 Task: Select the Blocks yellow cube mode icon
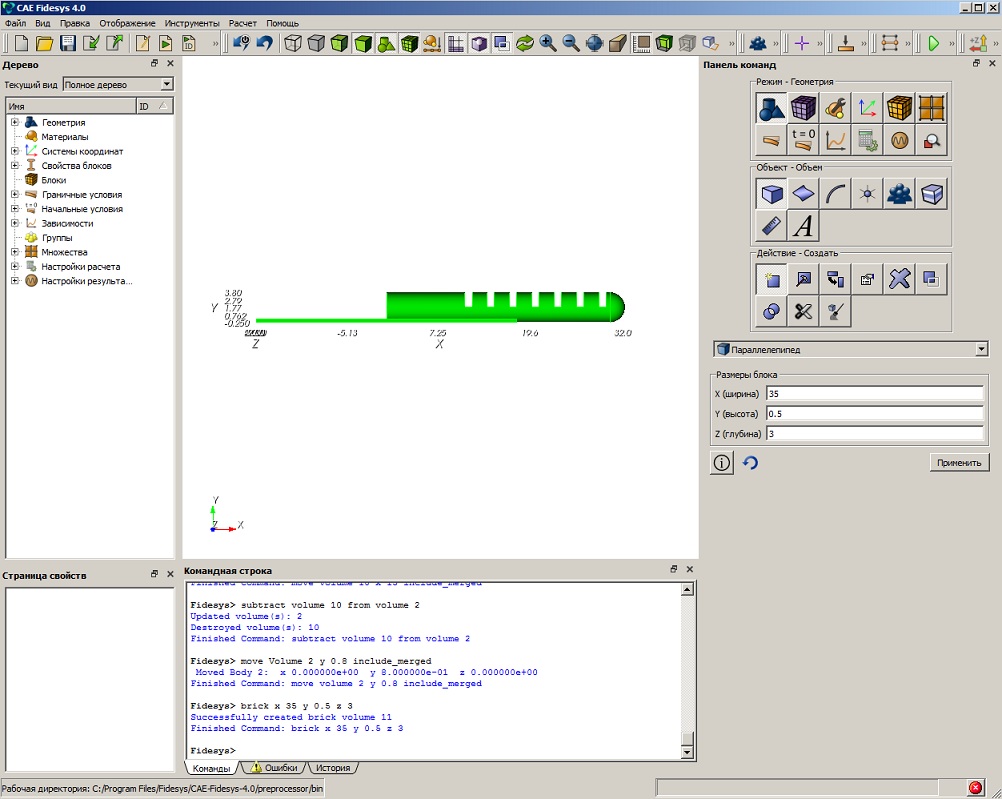tap(899, 107)
